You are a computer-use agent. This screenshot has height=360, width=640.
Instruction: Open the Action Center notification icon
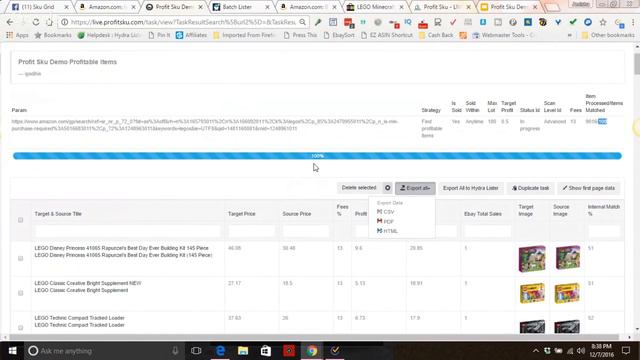point(626,351)
